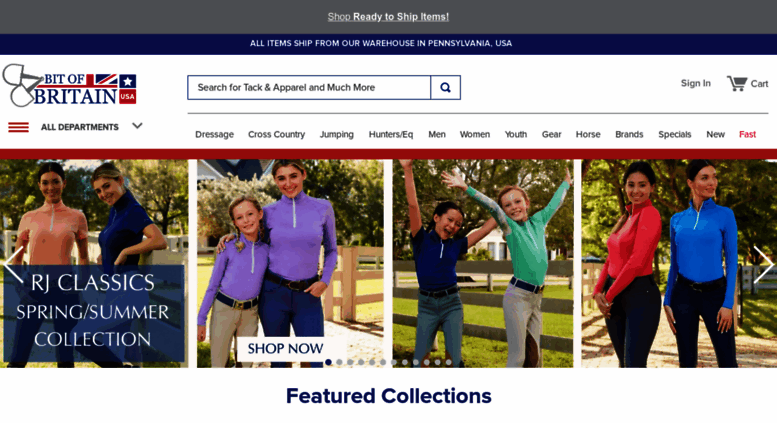Viewport: 777px width, 423px height.
Task: Open the Brands menu
Action: 629,134
